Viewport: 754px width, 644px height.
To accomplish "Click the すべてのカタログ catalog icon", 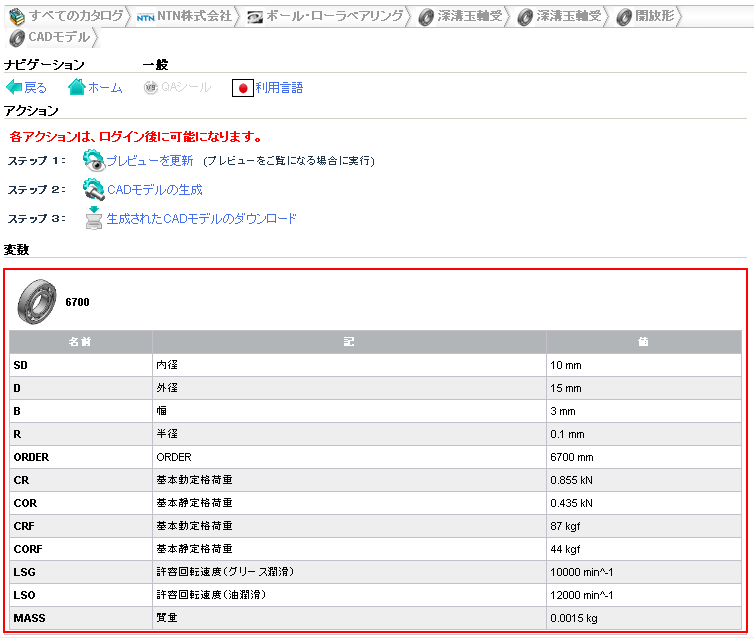I will coord(17,16).
